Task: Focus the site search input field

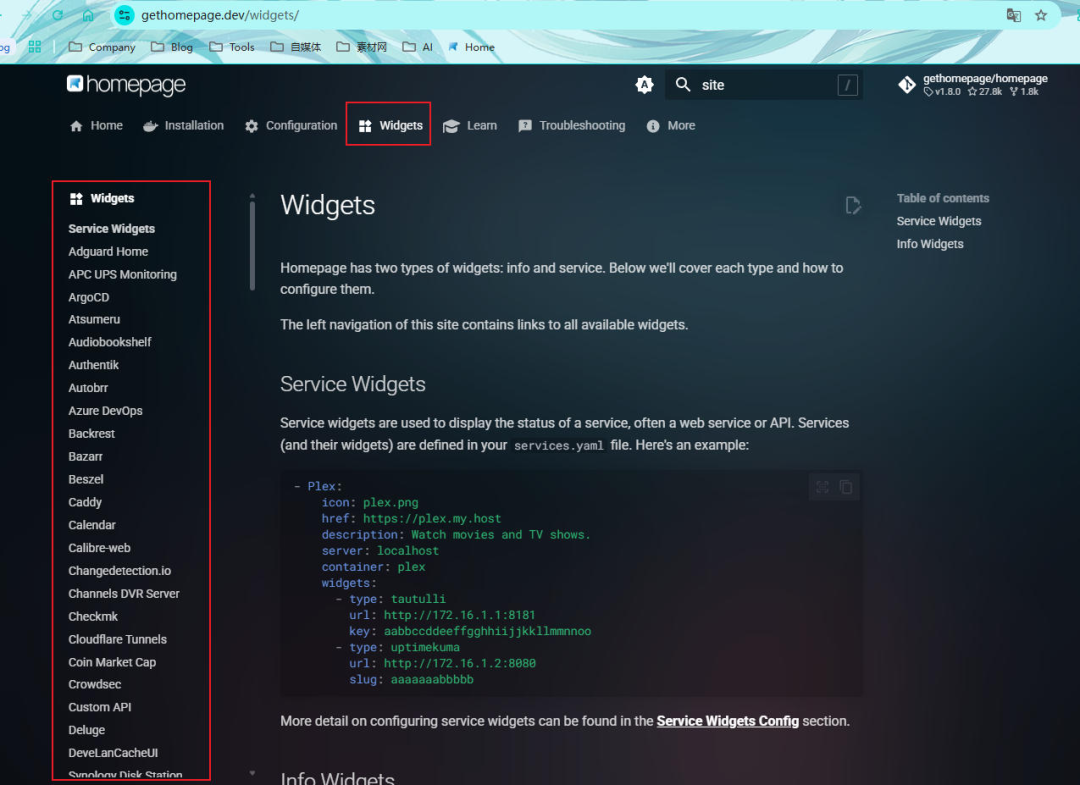Action: click(x=764, y=85)
